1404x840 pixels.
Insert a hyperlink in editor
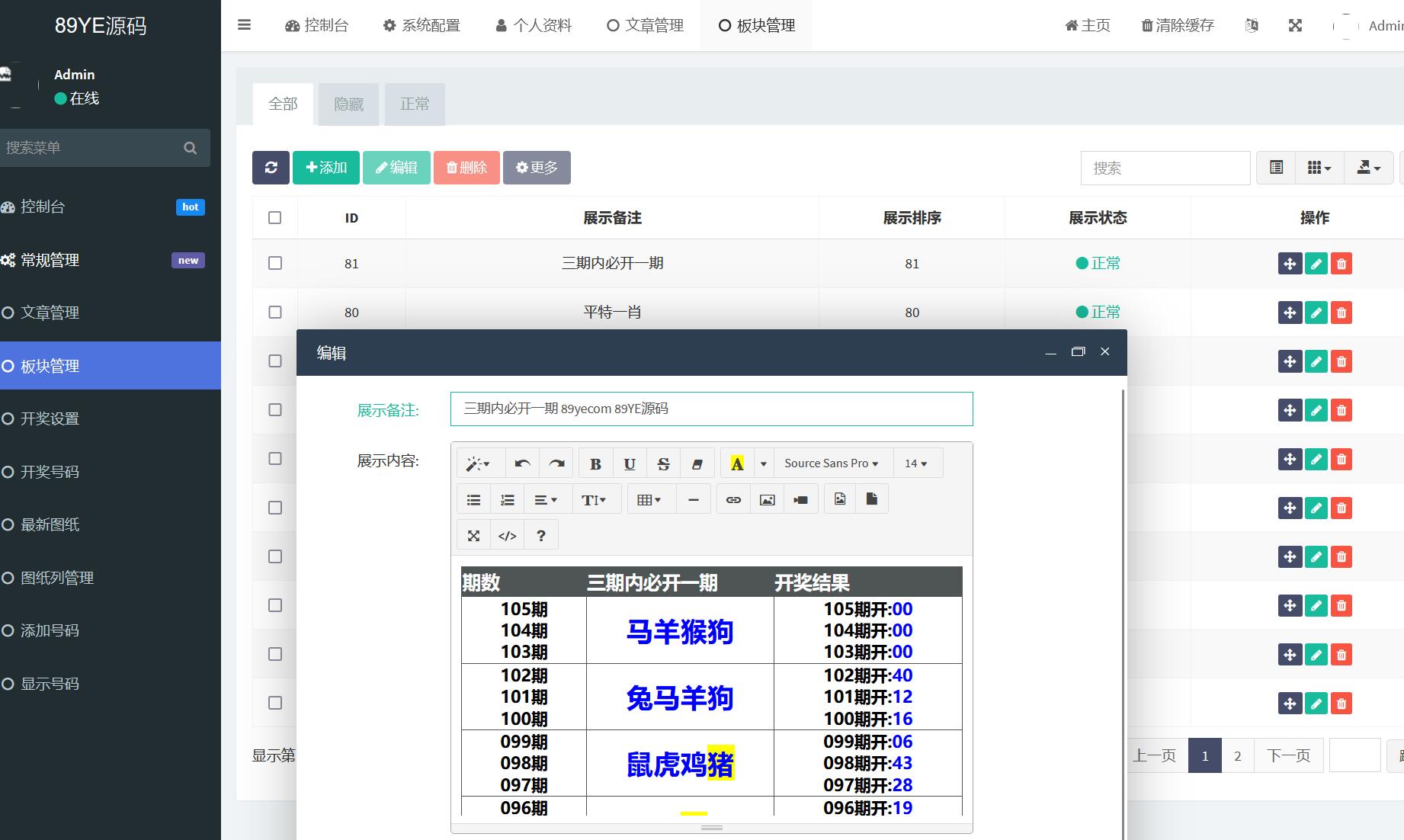coord(733,500)
